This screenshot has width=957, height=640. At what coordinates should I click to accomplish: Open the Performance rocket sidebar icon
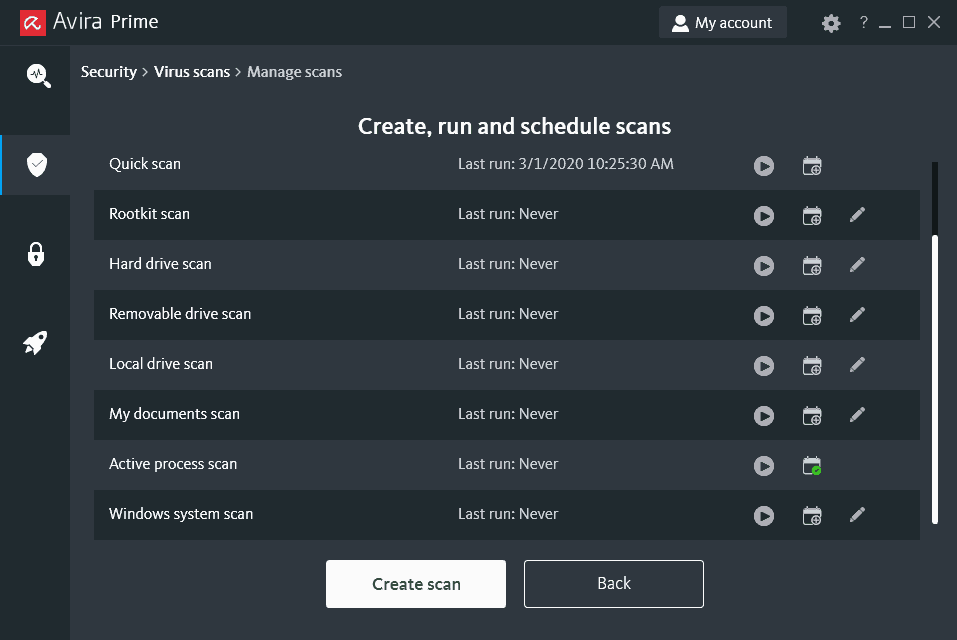click(x=35, y=343)
